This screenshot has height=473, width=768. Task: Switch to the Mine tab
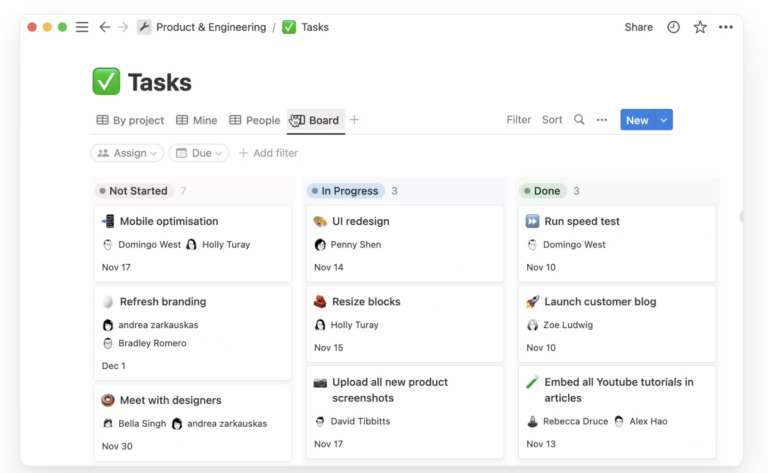pos(197,120)
